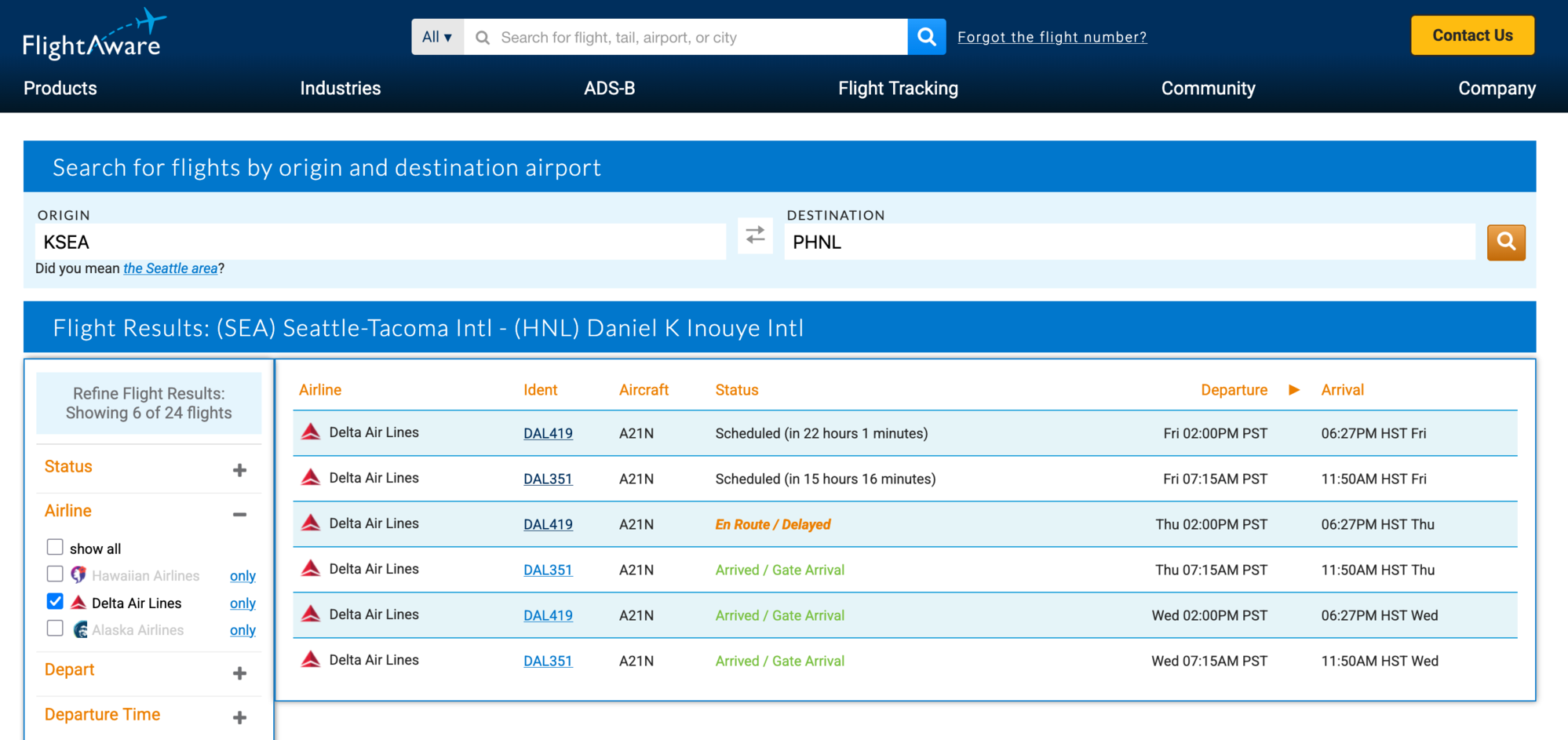Click the orange airport search button
This screenshot has width=1568, height=740.
tap(1506, 242)
